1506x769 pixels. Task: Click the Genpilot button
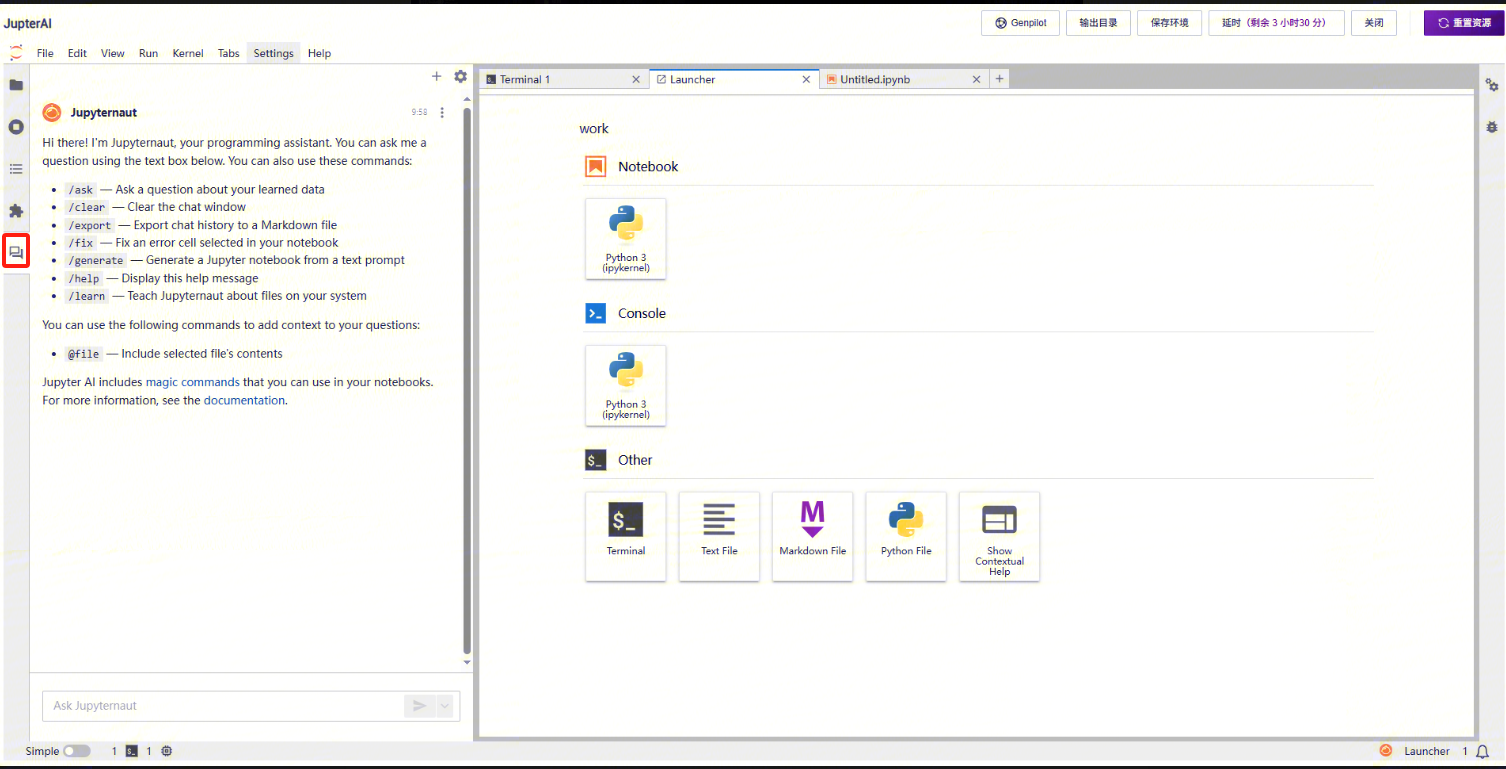pos(1020,23)
